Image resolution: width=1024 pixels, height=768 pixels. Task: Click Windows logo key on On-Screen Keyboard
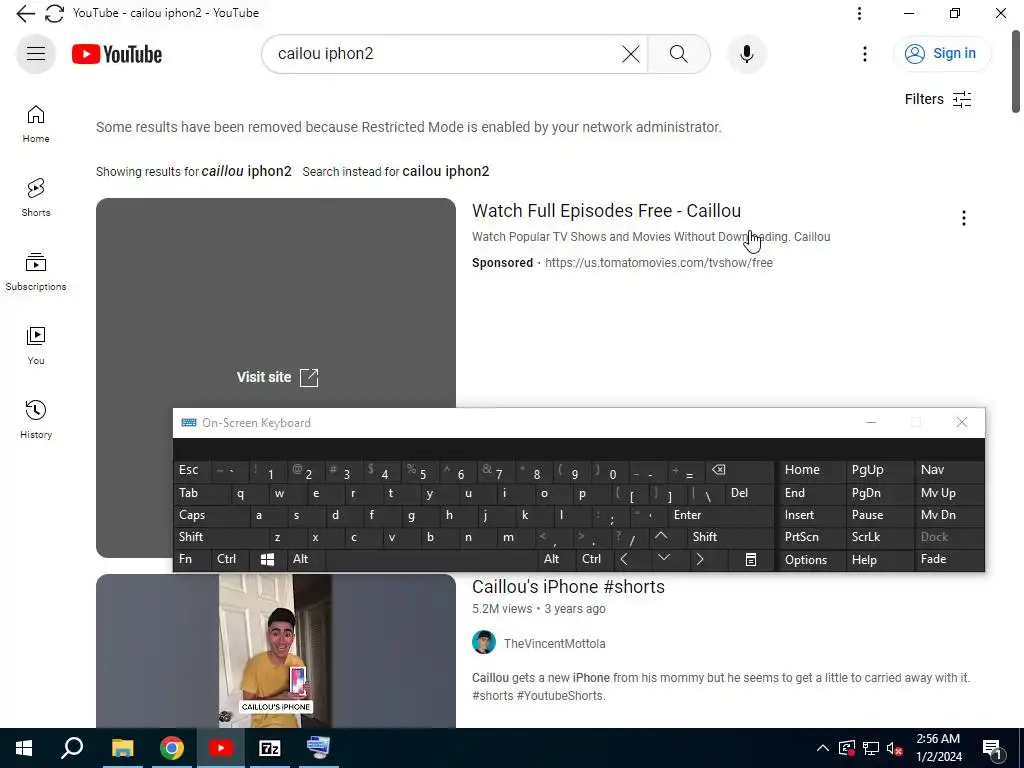pyautogui.click(x=268, y=560)
